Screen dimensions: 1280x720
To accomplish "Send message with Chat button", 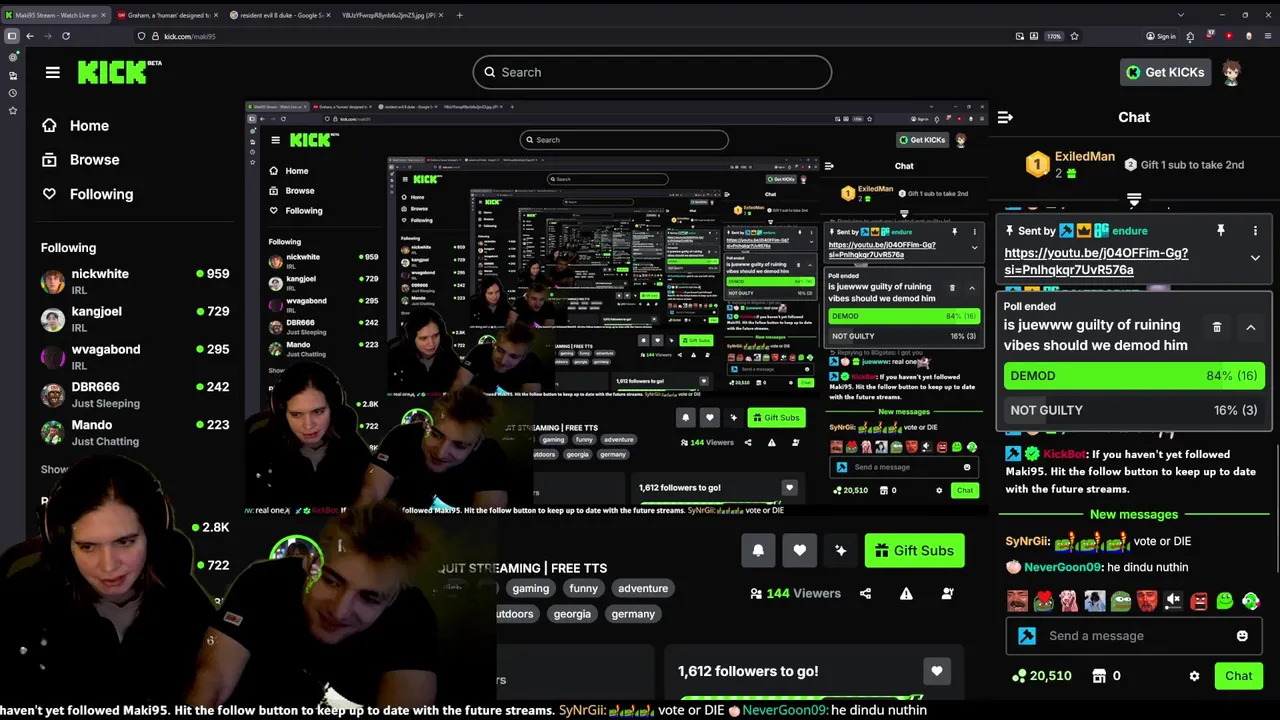I will tap(1239, 676).
